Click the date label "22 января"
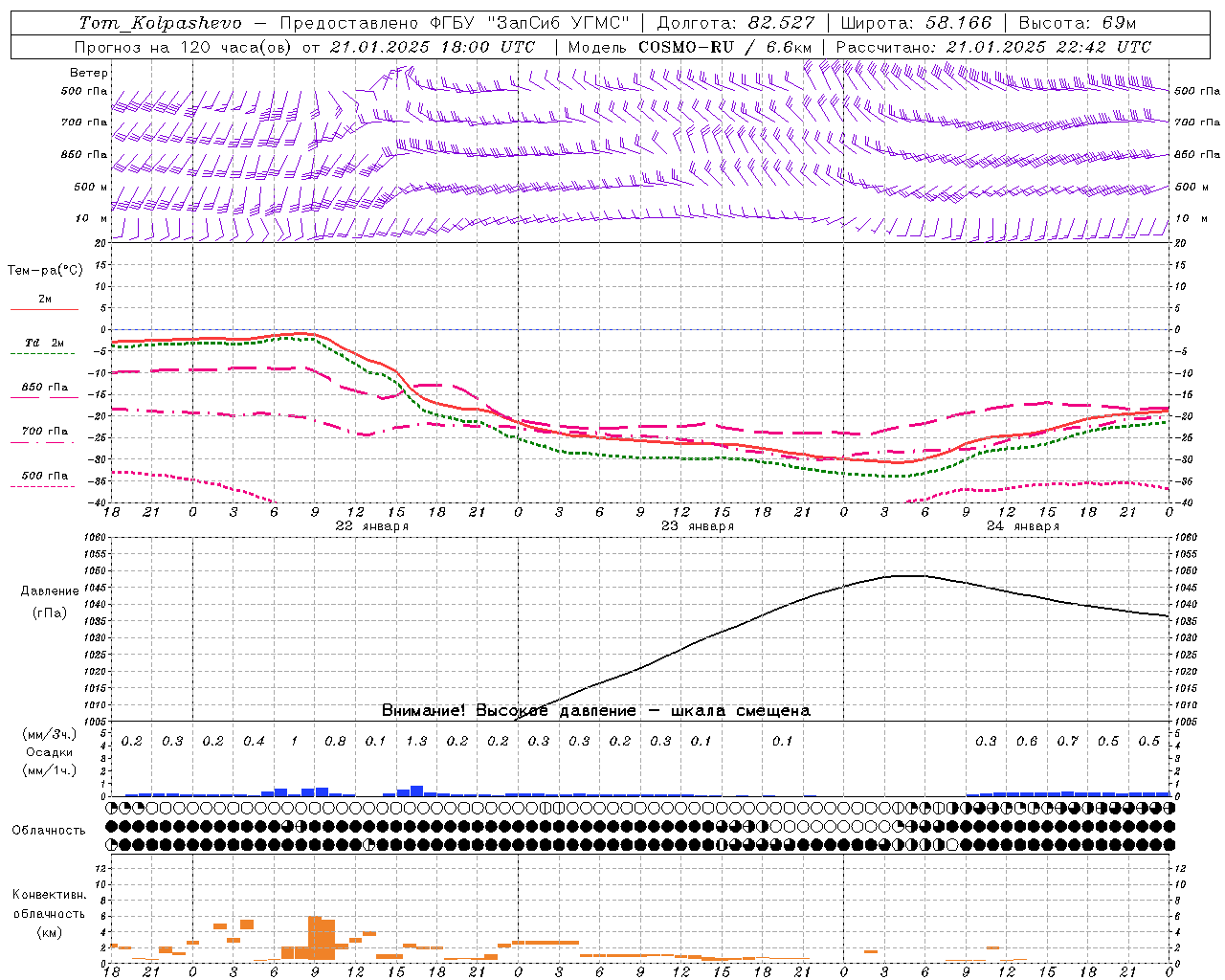 point(371,526)
